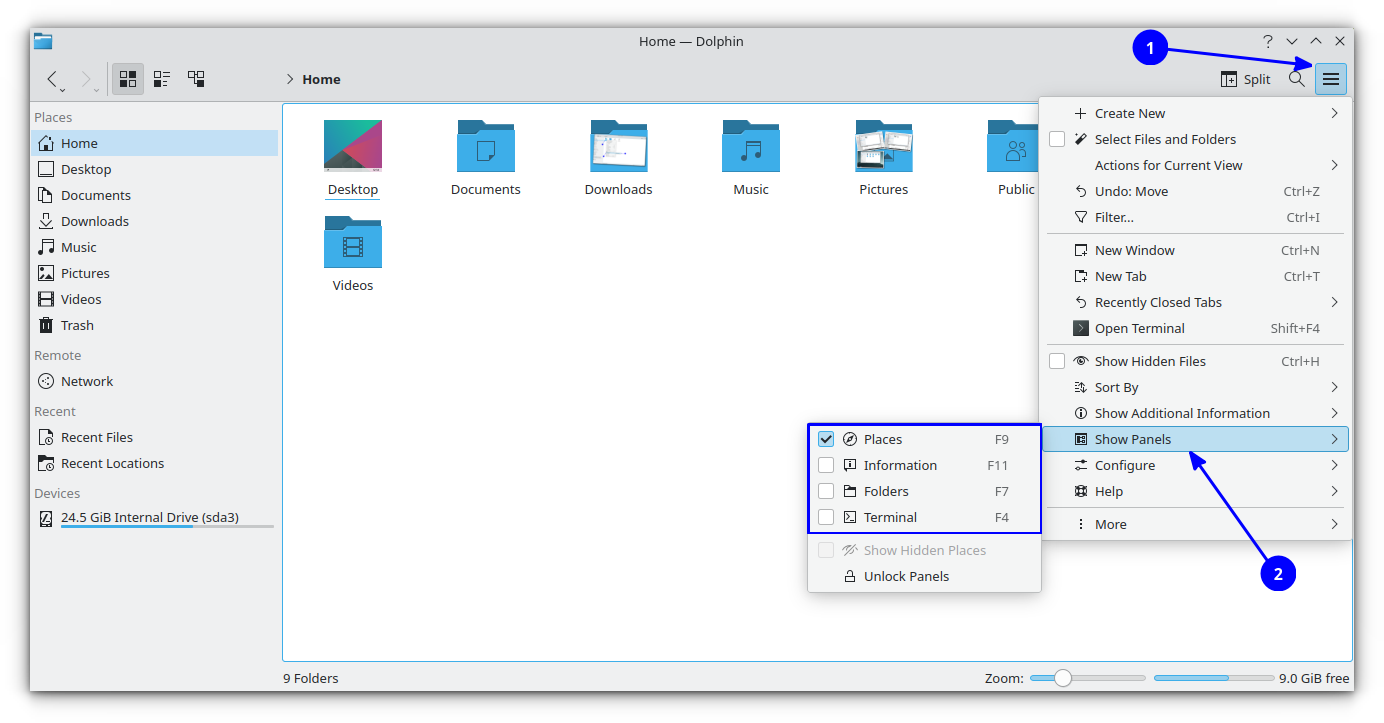Open the search magnifier

(1297, 78)
